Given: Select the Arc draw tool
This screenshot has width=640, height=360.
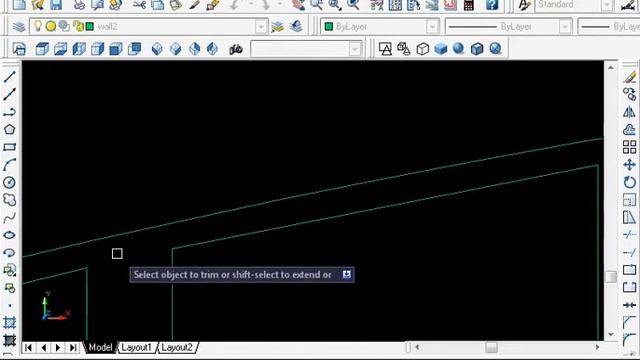Looking at the screenshot, I should (x=9, y=164).
